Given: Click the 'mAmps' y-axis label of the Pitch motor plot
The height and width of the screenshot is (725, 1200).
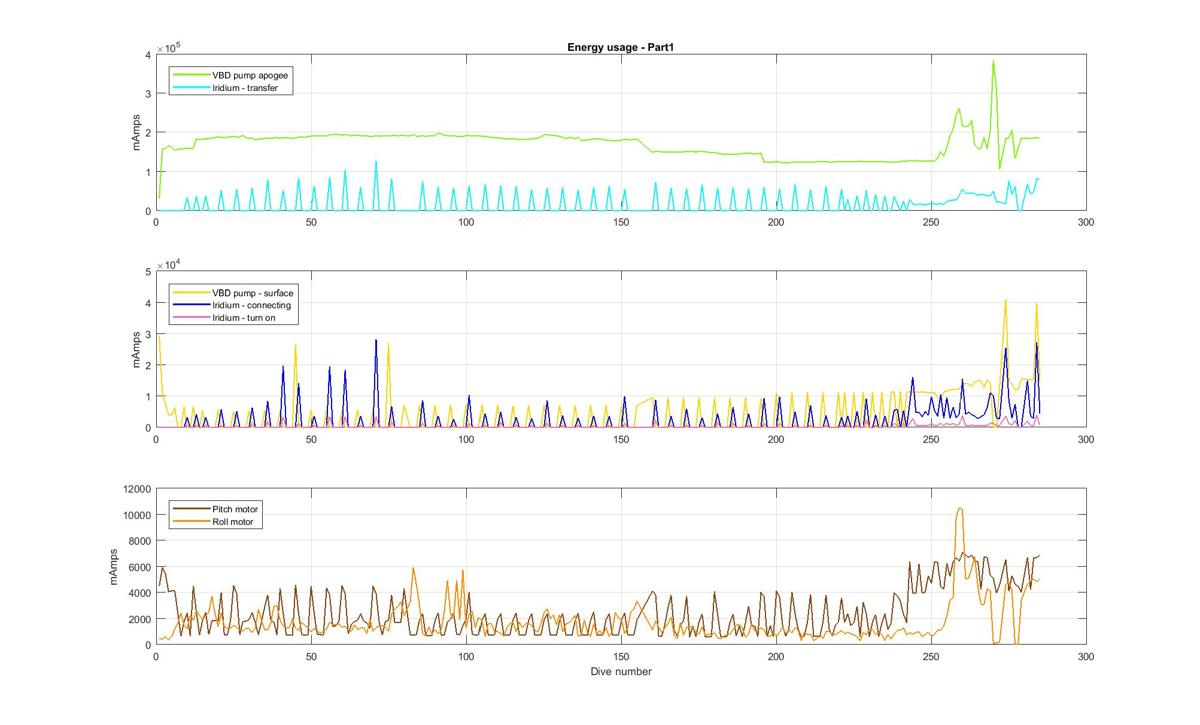Looking at the screenshot, I should tap(114, 567).
